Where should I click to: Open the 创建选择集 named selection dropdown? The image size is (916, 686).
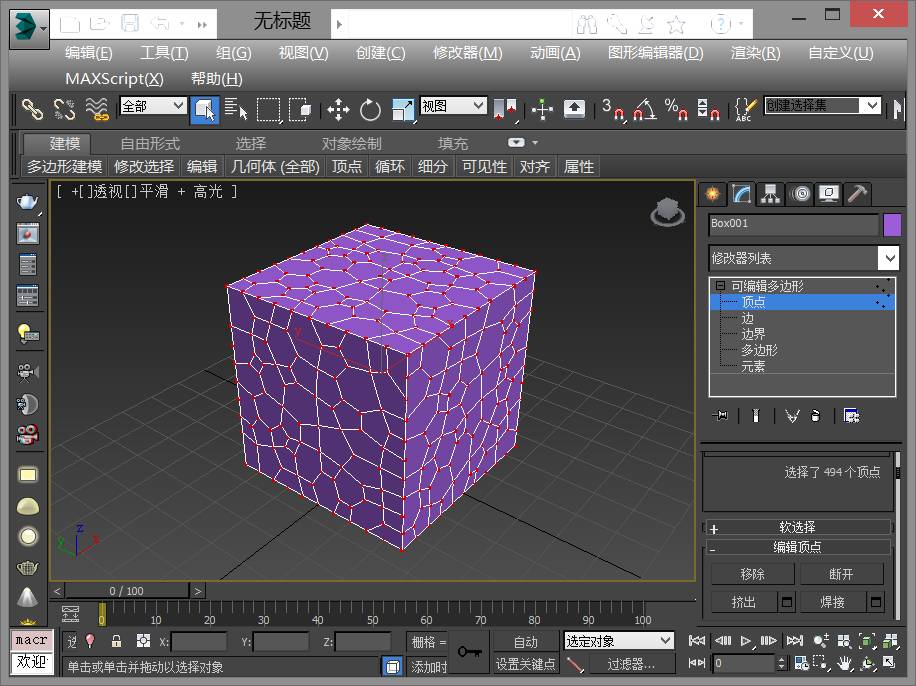click(823, 106)
